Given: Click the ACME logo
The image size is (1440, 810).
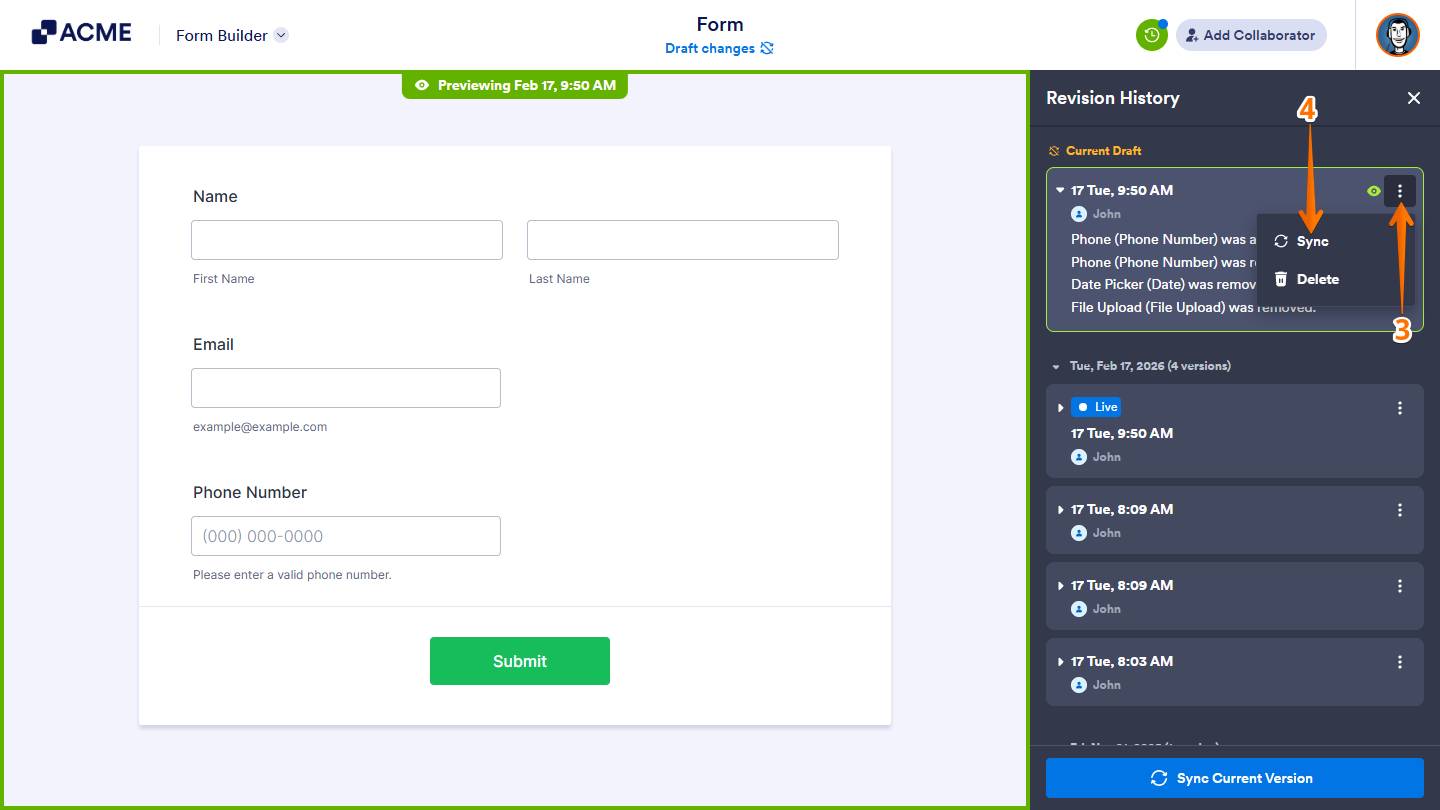Looking at the screenshot, I should coord(81,33).
